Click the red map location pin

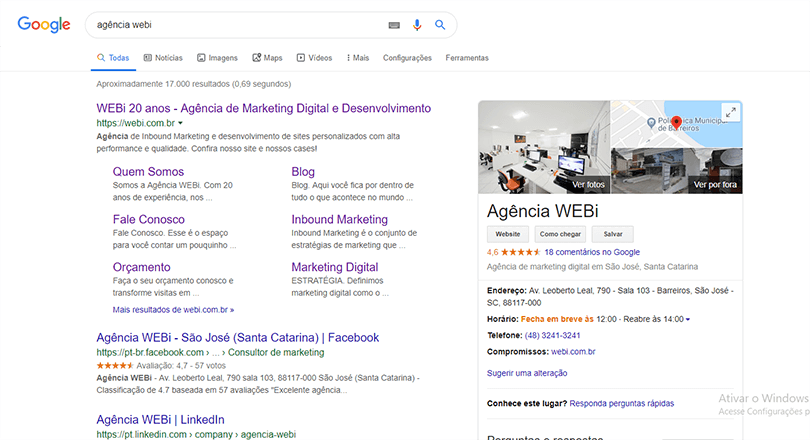(676, 122)
